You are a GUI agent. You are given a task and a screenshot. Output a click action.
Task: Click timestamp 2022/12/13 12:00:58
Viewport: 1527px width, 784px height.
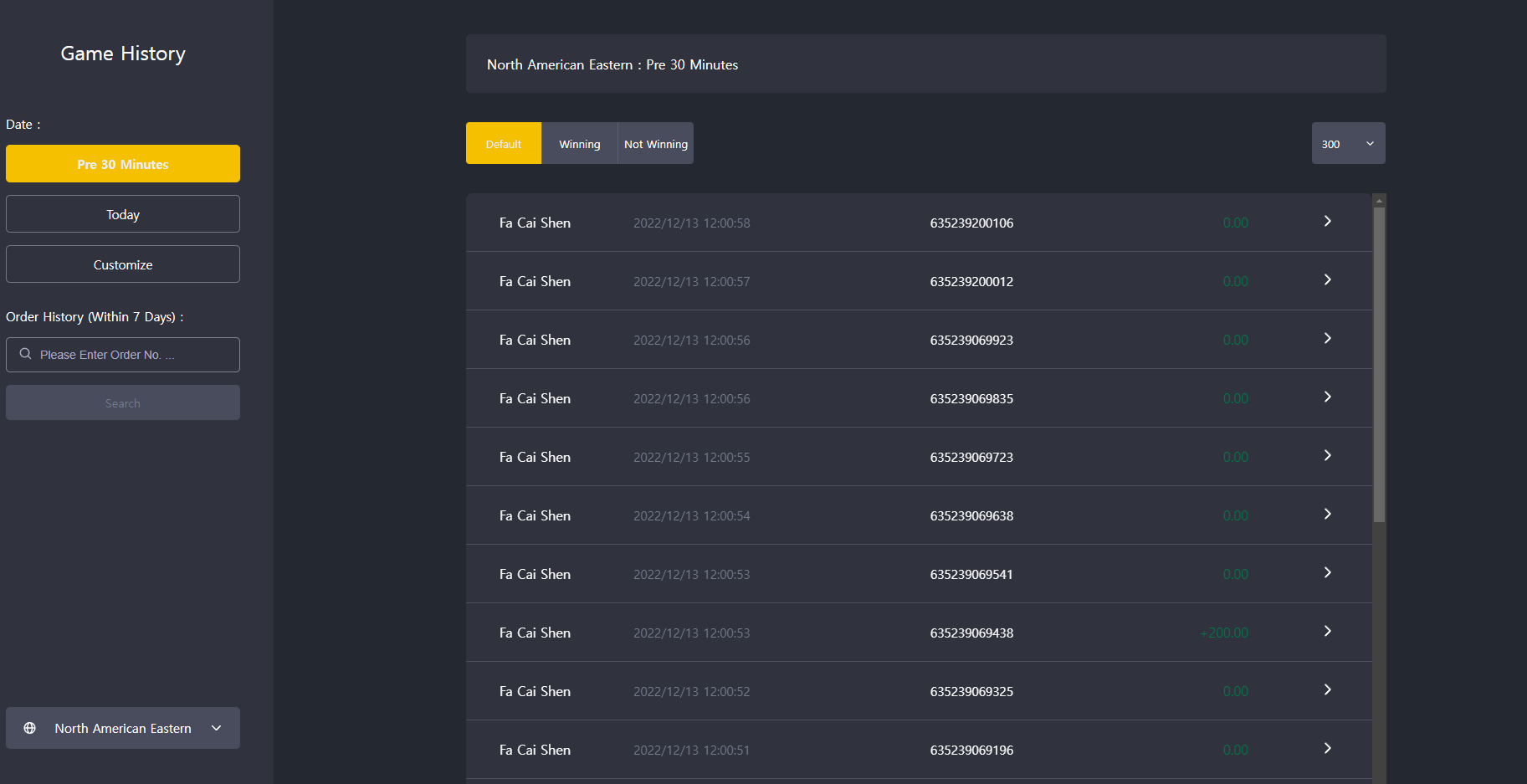(x=692, y=223)
